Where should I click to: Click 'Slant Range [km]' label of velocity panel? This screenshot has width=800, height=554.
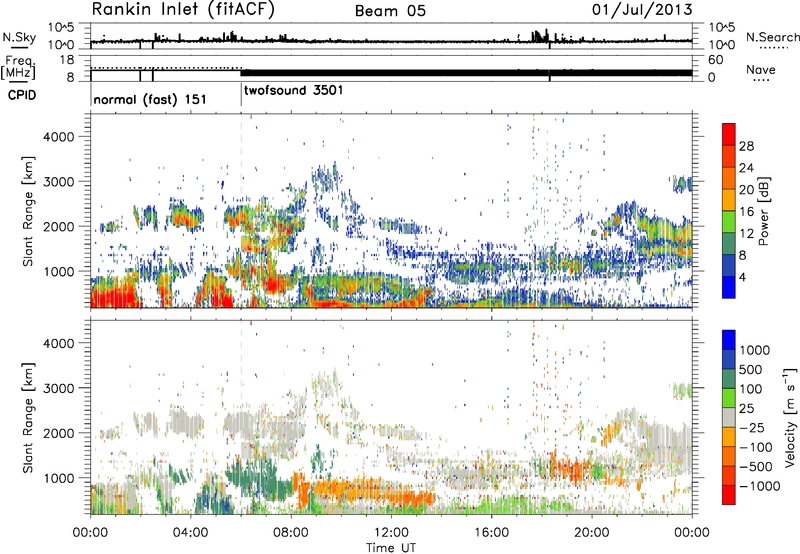click(x=28, y=417)
